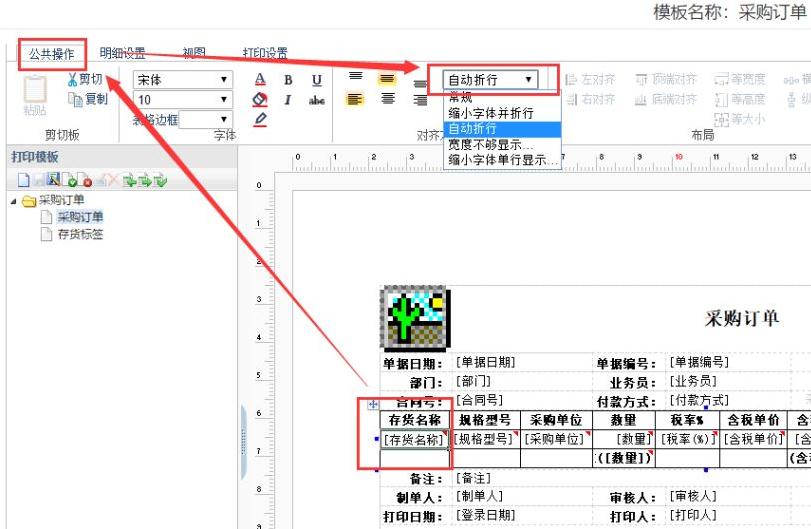Click the new template blank page icon

[21, 180]
